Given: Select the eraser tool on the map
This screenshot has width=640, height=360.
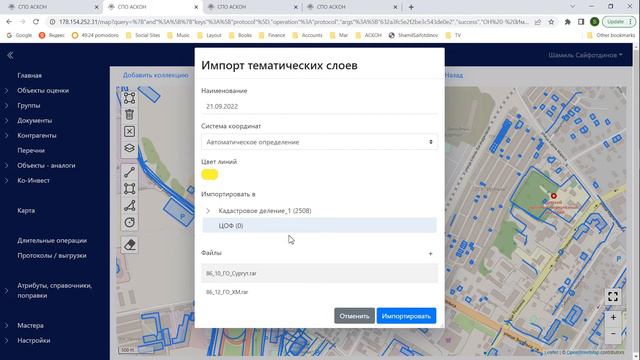Looking at the screenshot, I should [x=129, y=245].
